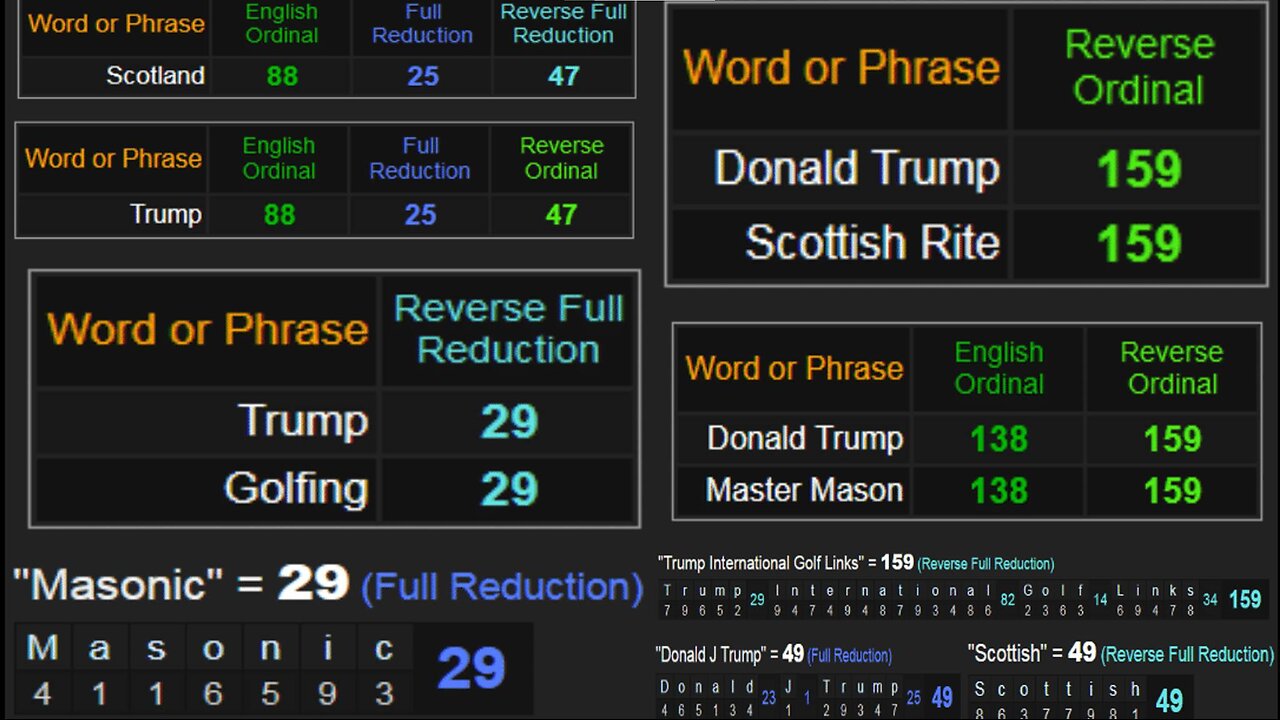Click the word Scotland in the top table
The image size is (1280, 720).
155,75
